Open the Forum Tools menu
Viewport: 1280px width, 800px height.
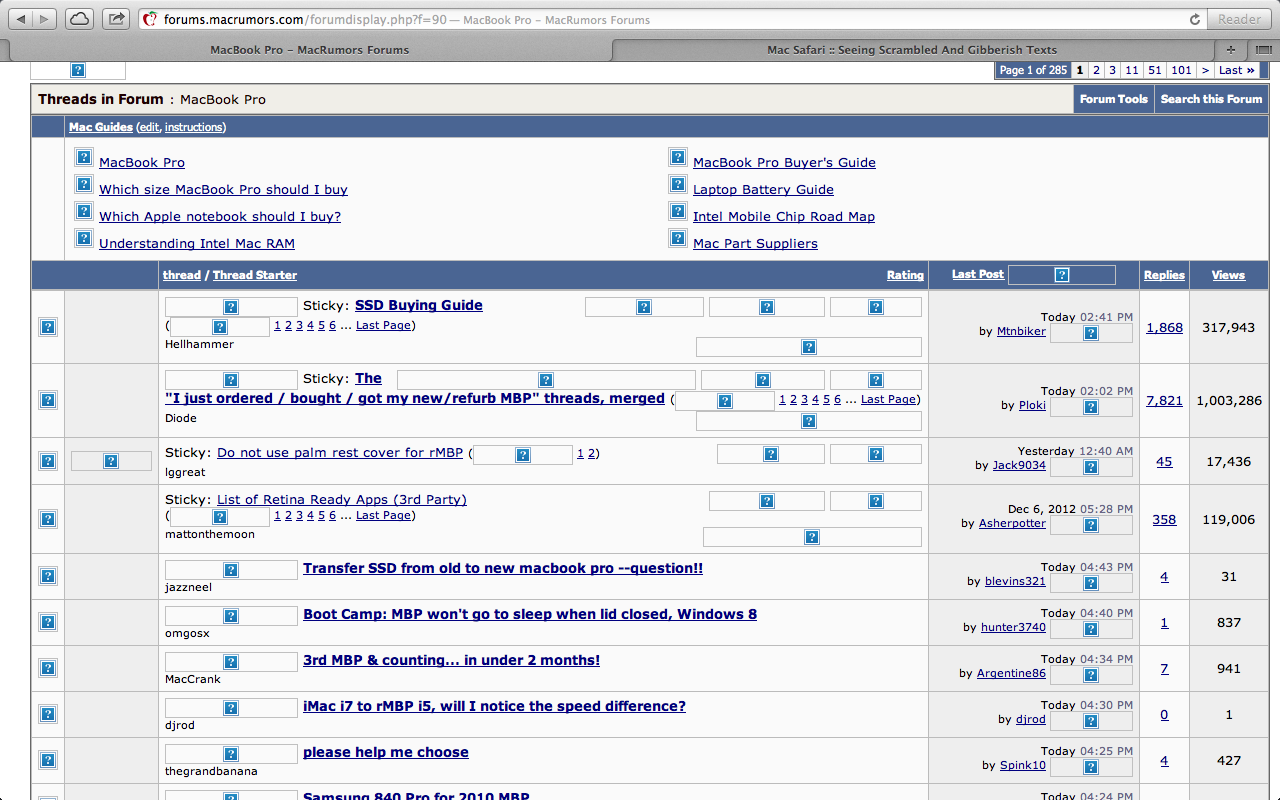pos(1113,99)
